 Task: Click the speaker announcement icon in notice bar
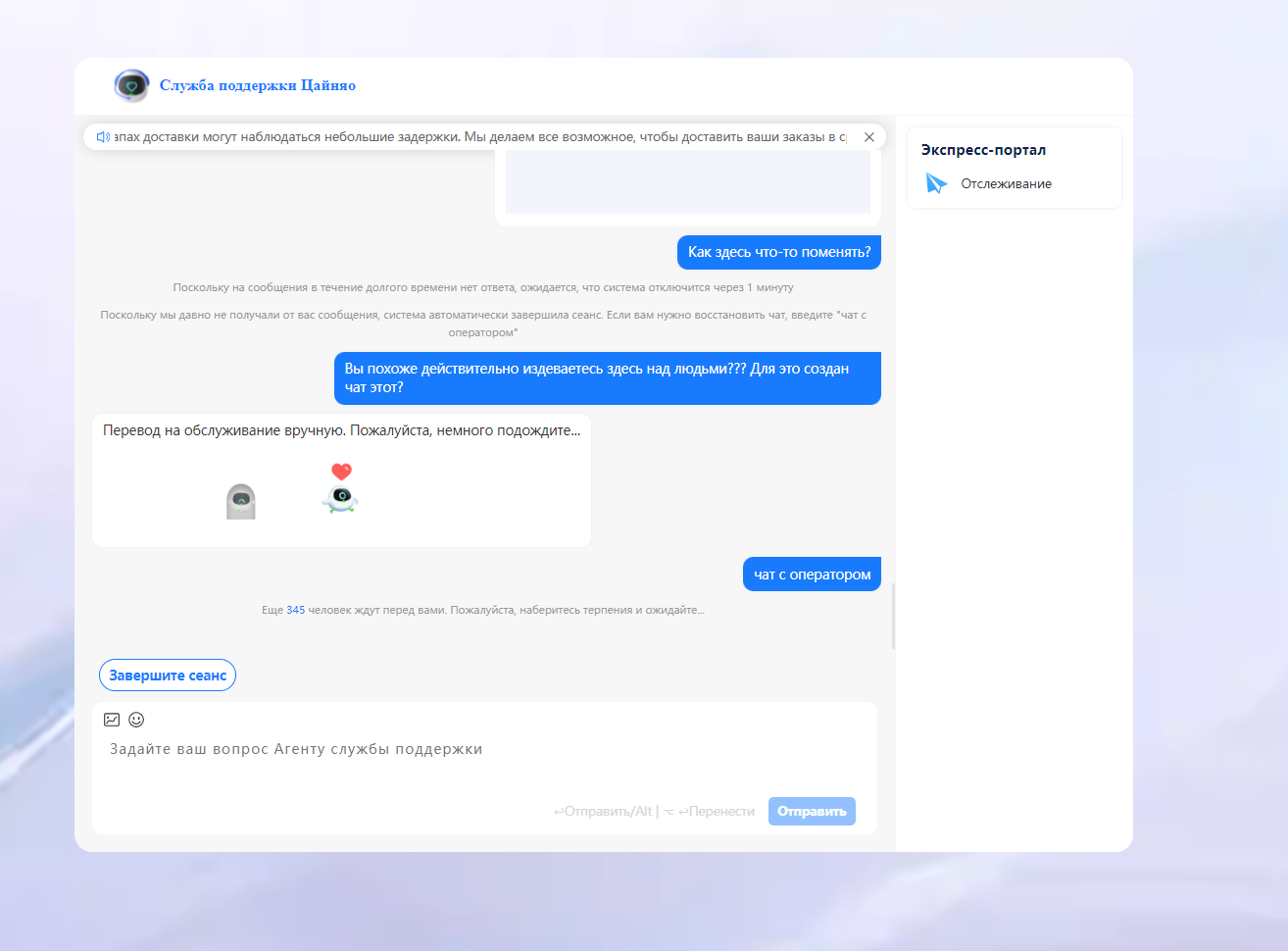103,137
